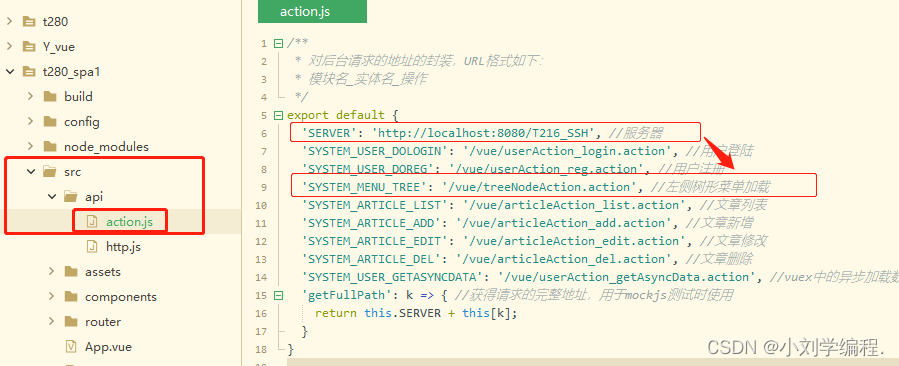Click the components folder icon
Screen dimensions: 899x366
[x=71, y=297]
